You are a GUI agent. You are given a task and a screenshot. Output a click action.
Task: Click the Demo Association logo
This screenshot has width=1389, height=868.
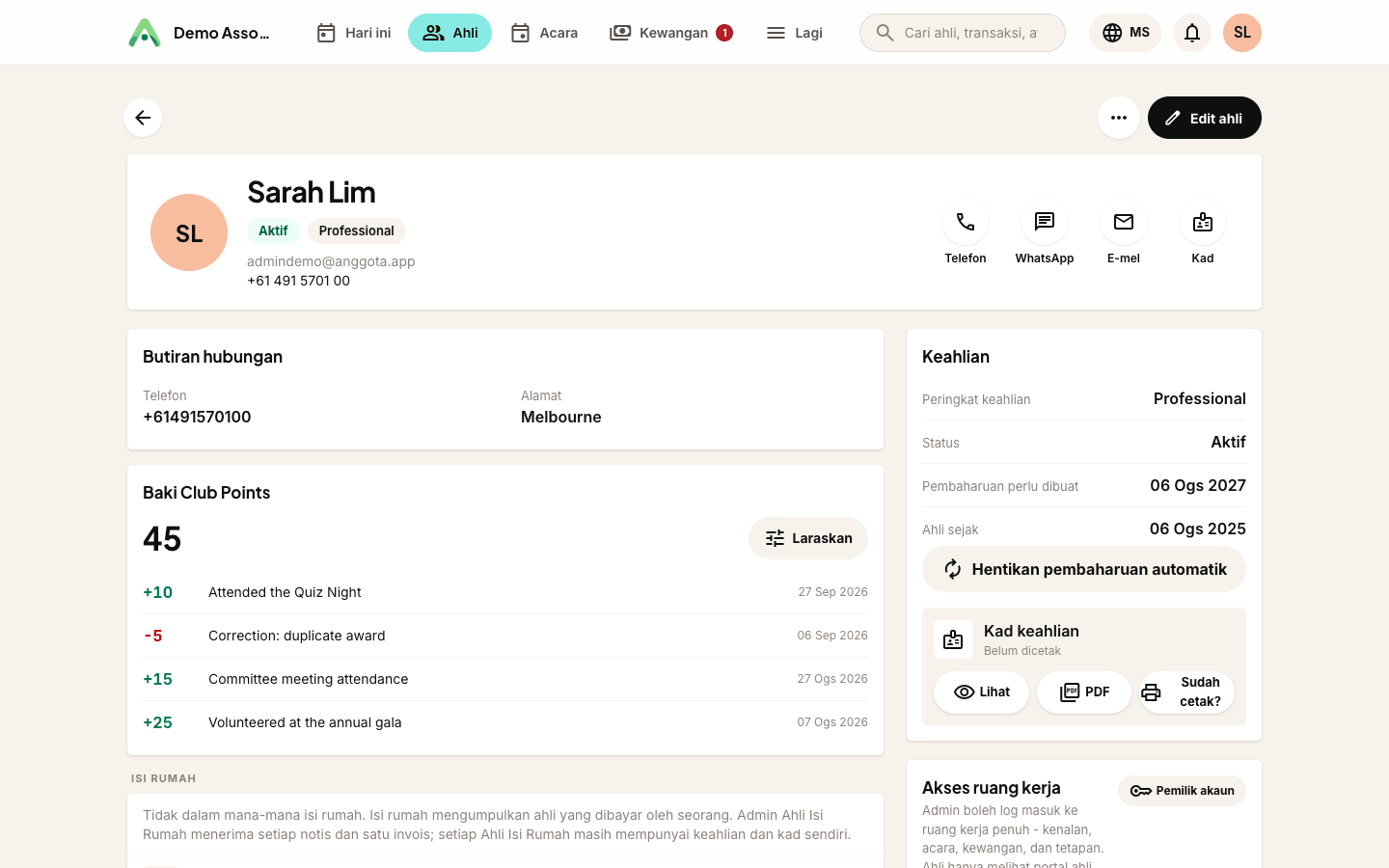[x=145, y=33]
